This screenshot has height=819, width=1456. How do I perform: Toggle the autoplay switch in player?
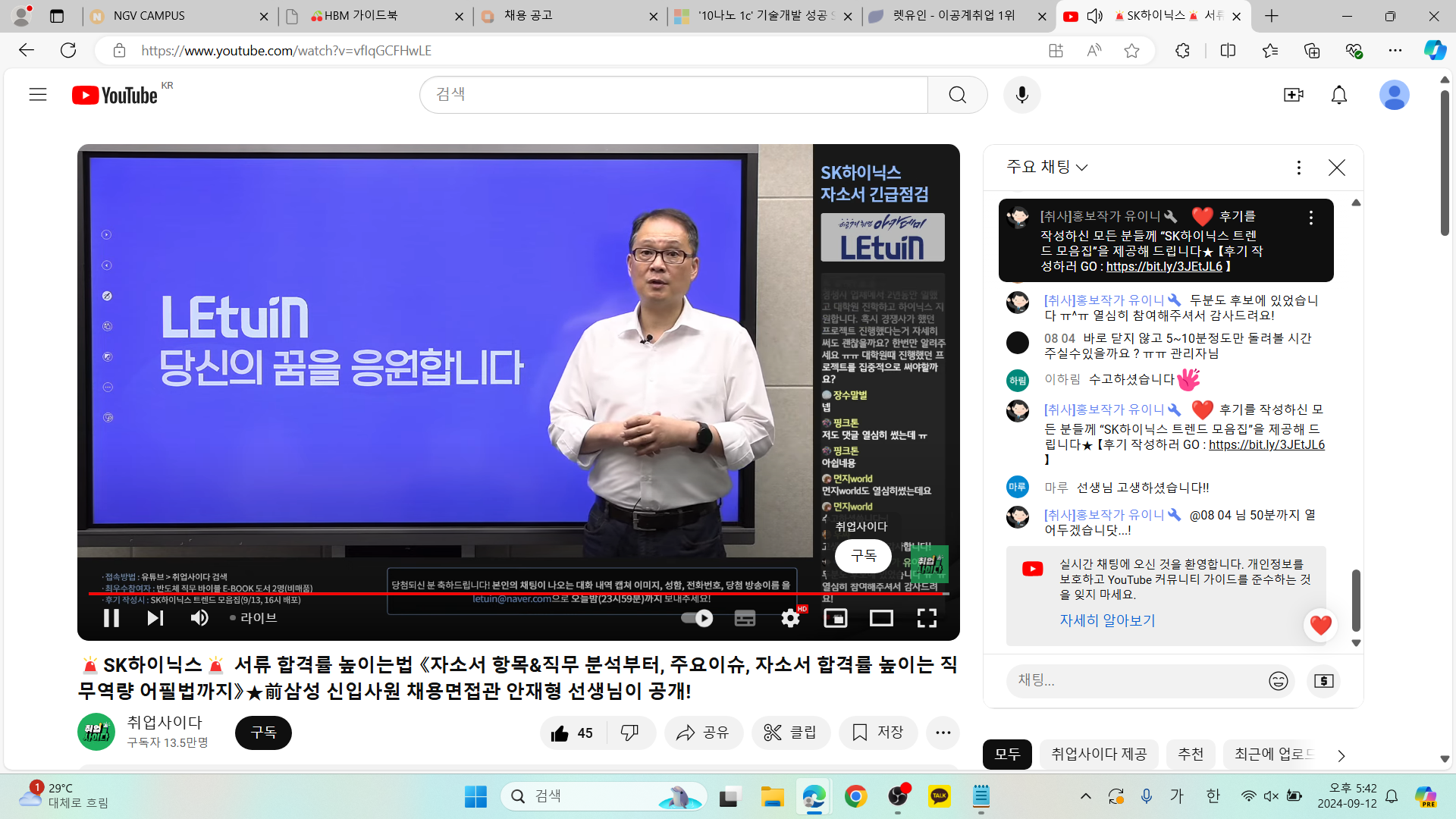tap(697, 618)
